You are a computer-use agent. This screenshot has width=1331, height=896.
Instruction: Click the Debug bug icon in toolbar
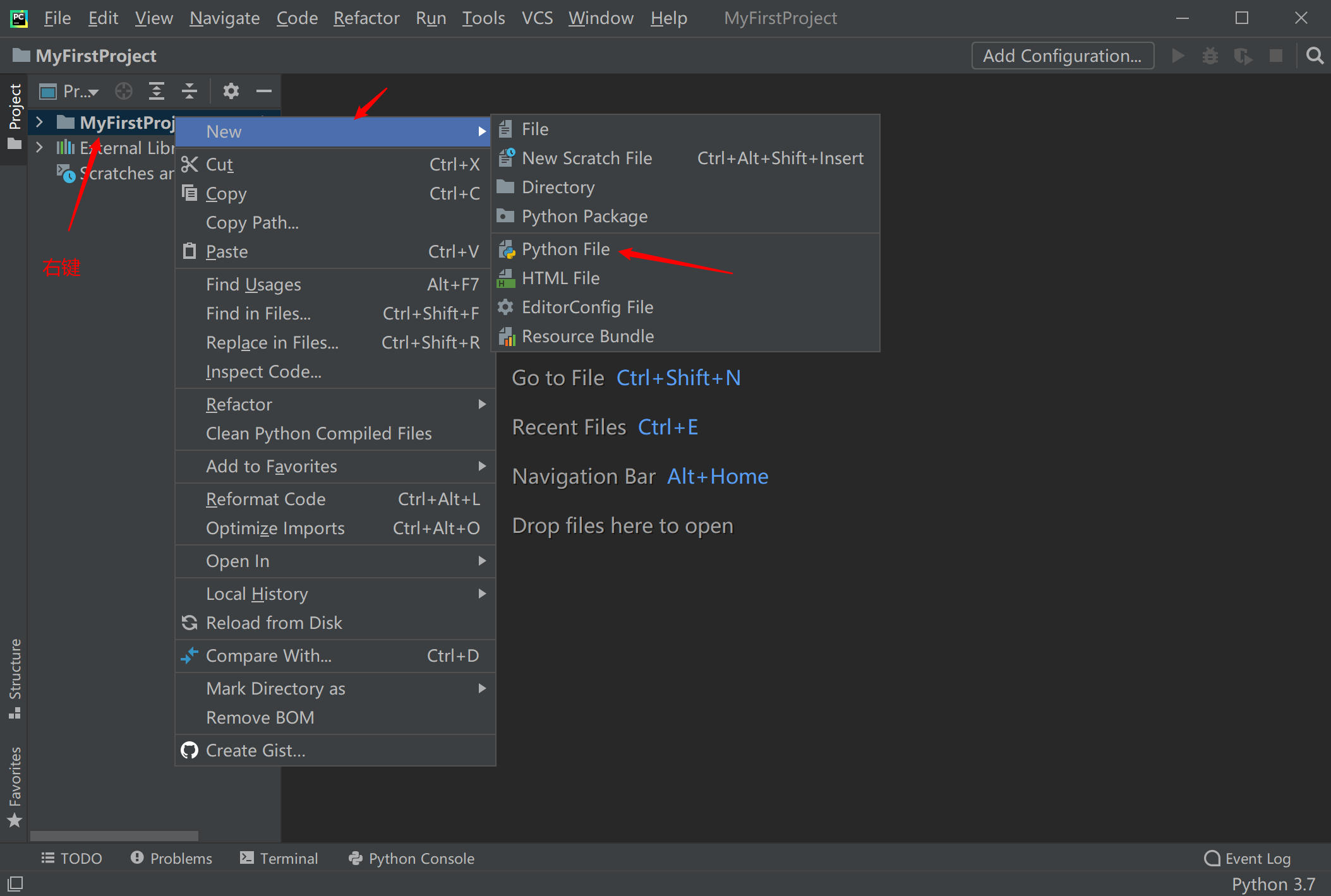[x=1210, y=56]
